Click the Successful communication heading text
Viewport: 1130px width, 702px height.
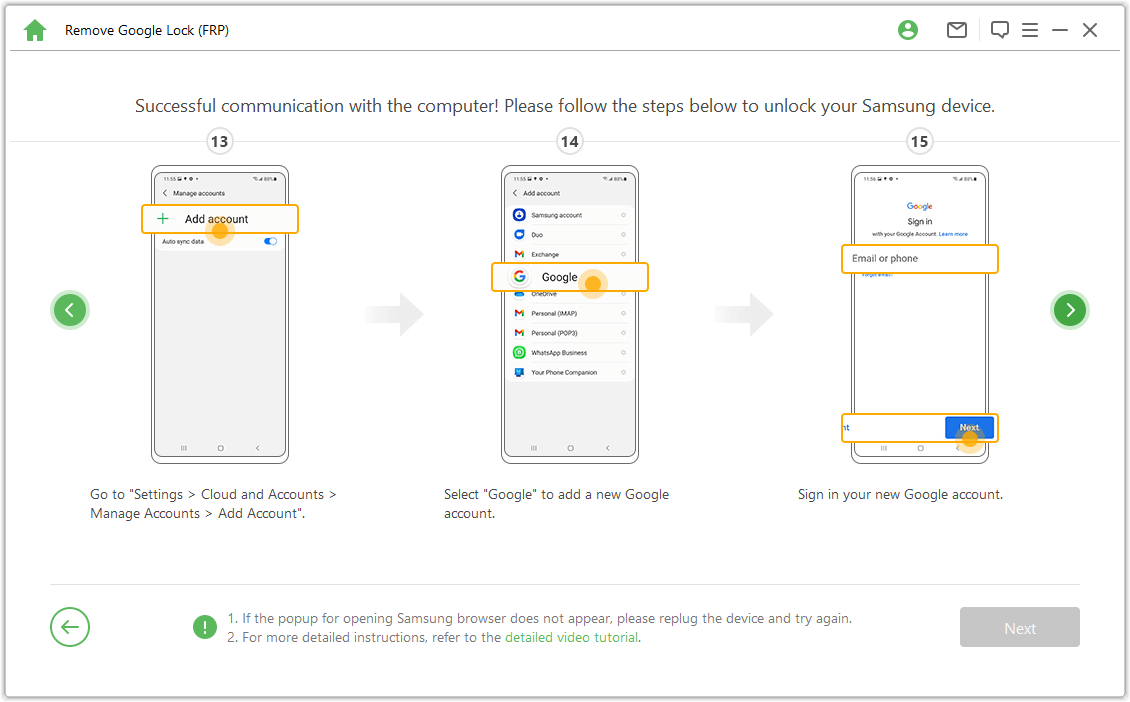[565, 106]
